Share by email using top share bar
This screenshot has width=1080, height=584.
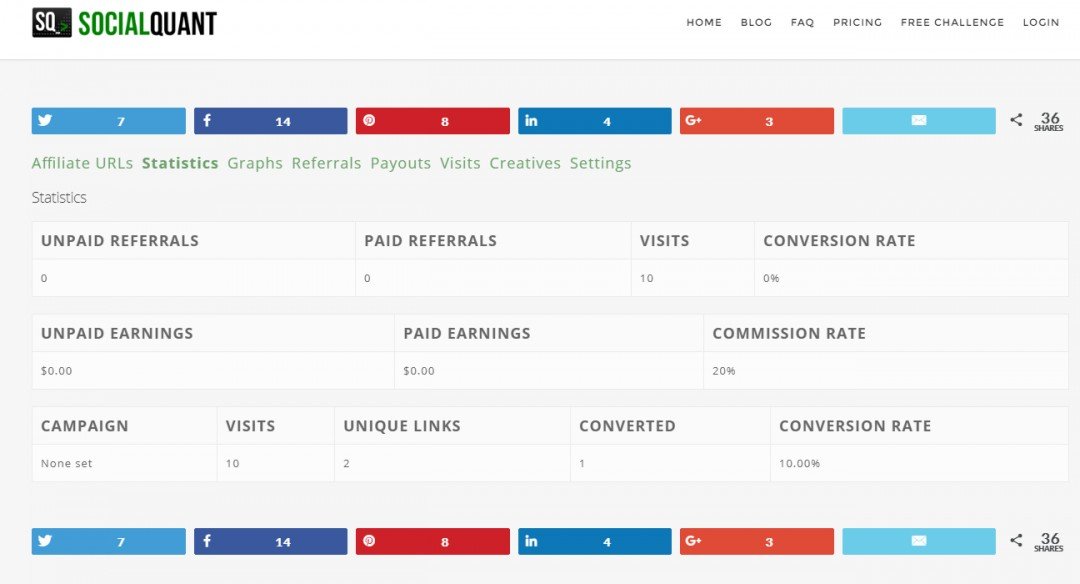(919, 121)
